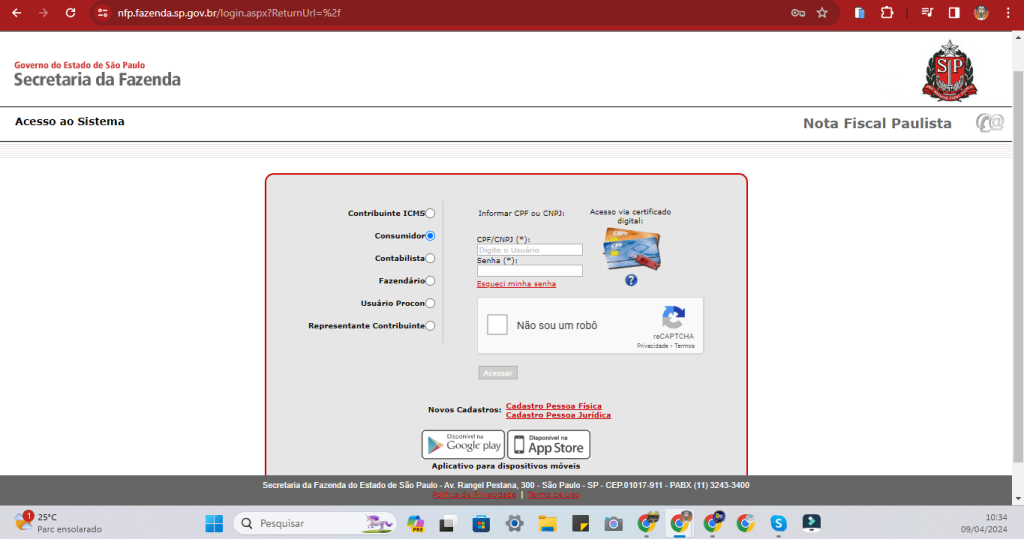Bookmark this page with the star icon

pos(822,13)
